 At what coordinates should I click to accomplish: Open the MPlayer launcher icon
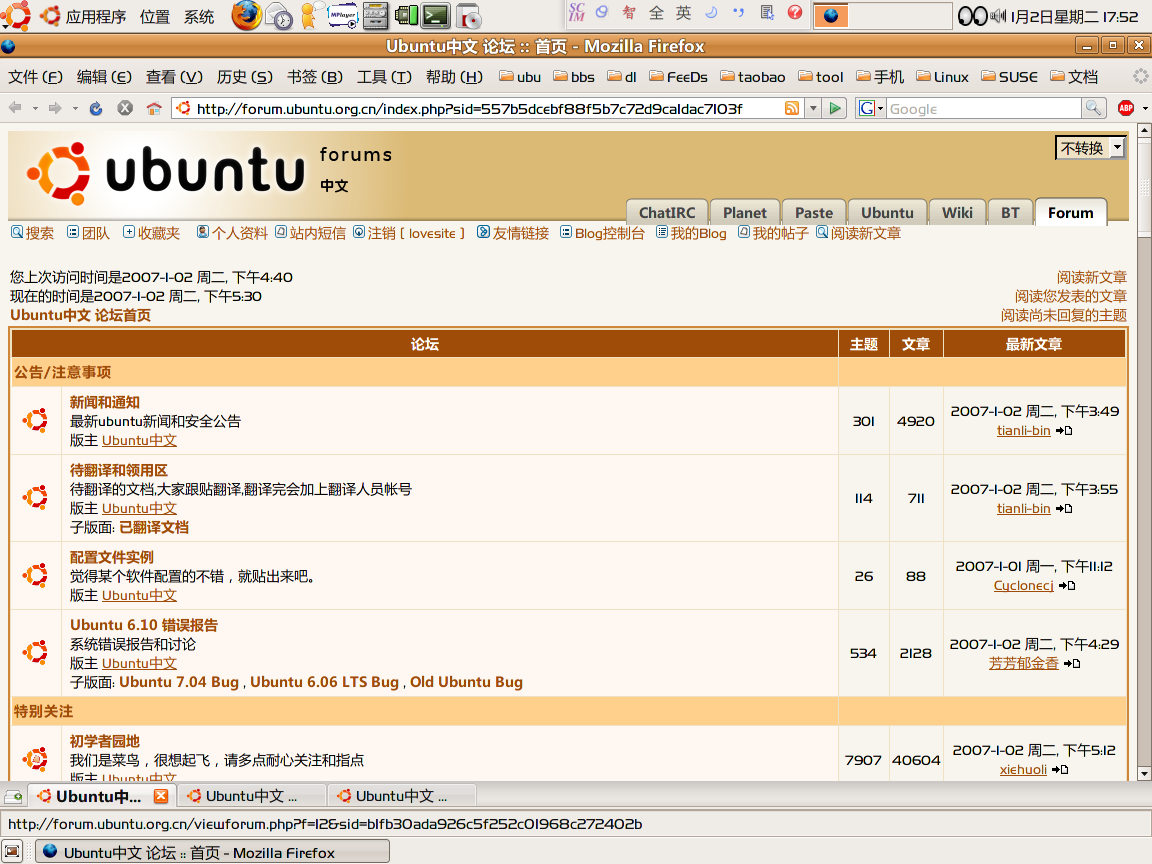342,15
